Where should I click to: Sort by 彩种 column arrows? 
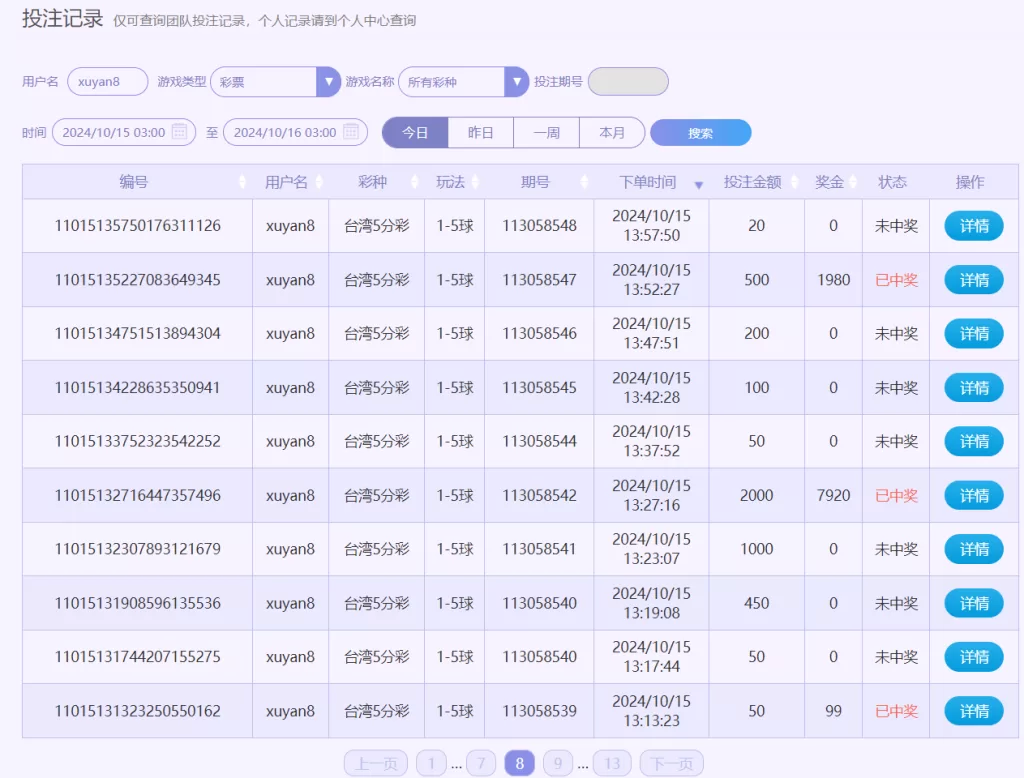tap(414, 182)
